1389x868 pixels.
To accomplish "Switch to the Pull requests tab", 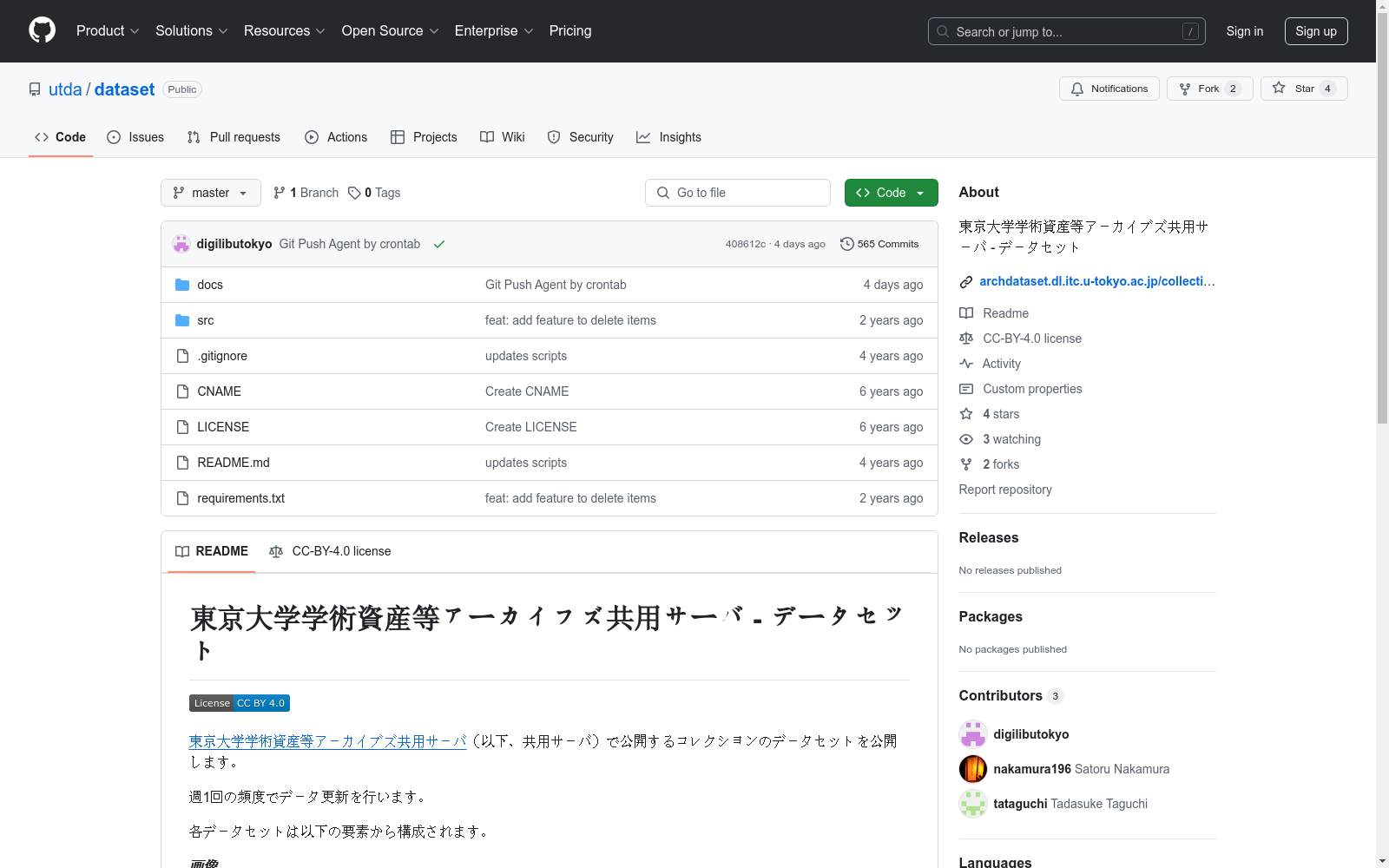I will tap(234, 137).
